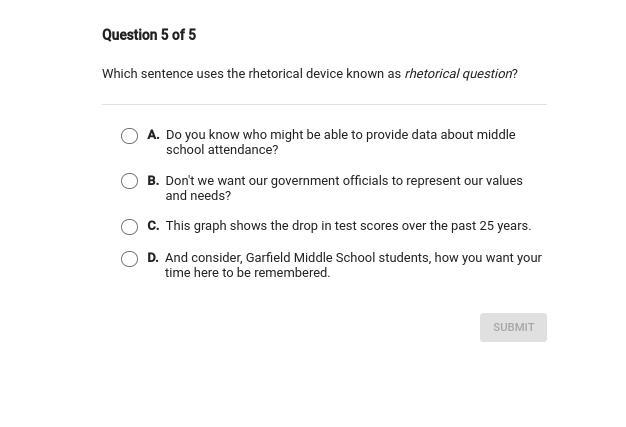This screenshot has height=427, width=626.
Task: Click the bold letter B label
Action: 153,181
